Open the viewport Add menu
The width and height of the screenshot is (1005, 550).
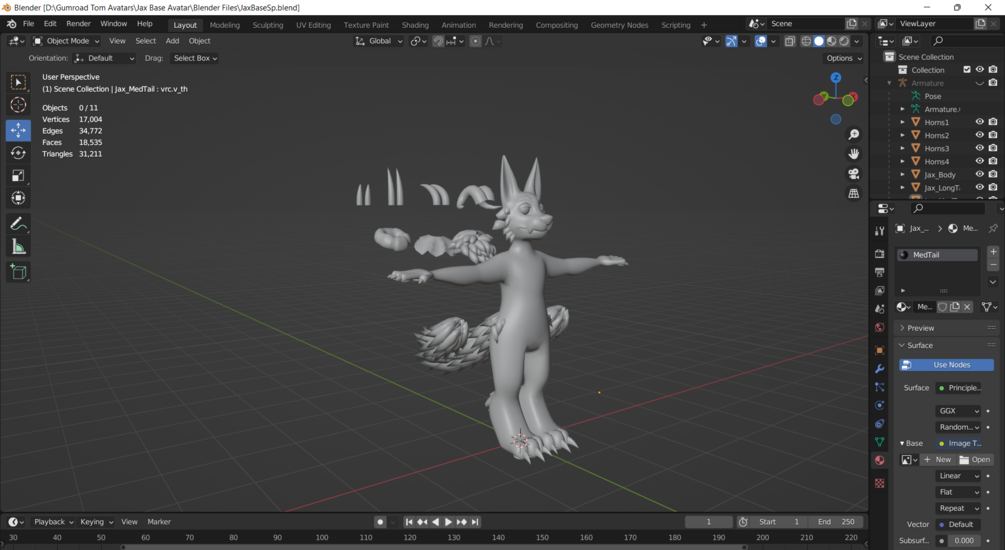[172, 41]
